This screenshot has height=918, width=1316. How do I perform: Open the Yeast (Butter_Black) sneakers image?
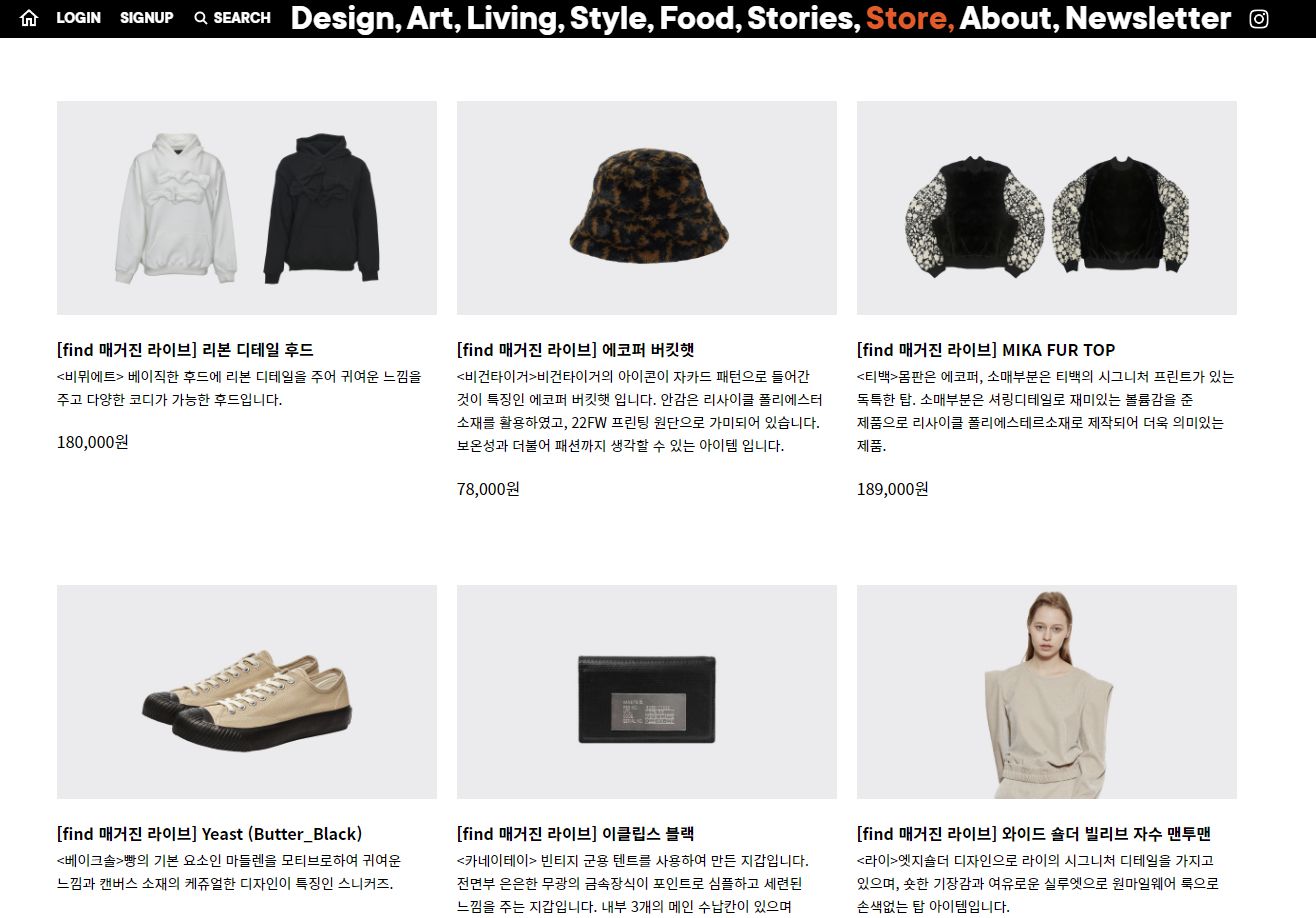click(x=247, y=692)
